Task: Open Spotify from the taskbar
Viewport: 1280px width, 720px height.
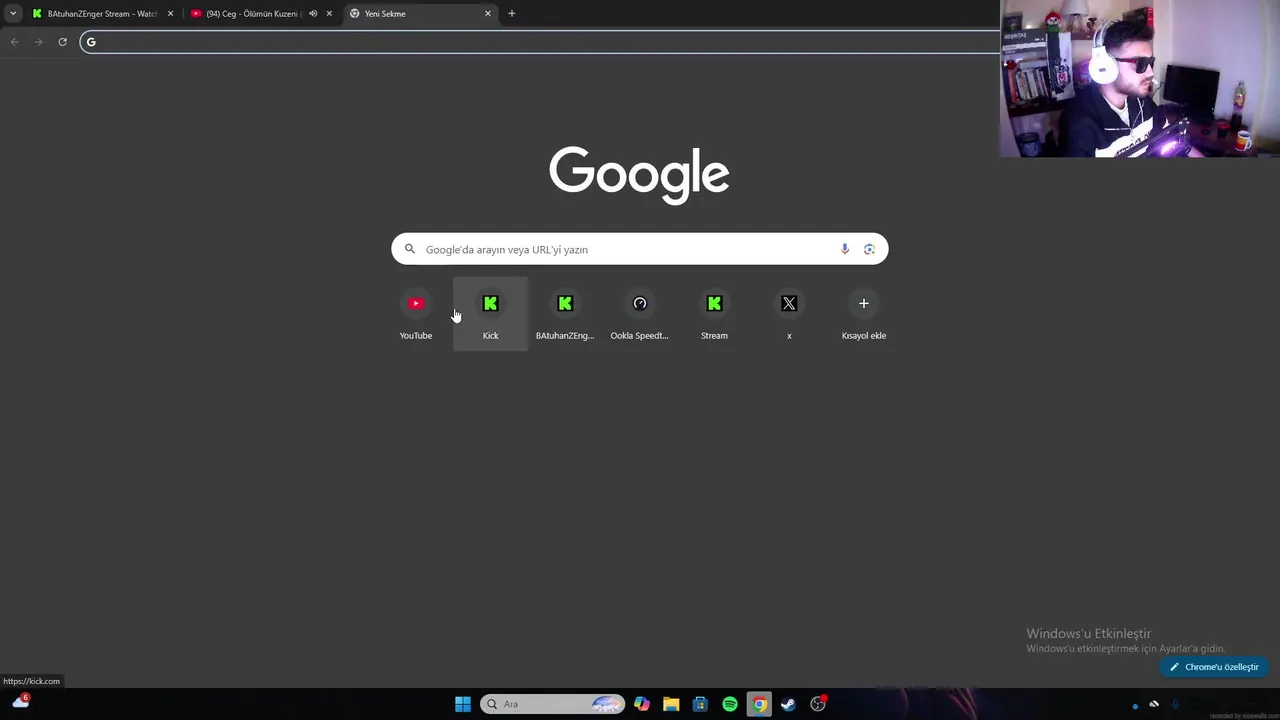Action: (x=730, y=704)
